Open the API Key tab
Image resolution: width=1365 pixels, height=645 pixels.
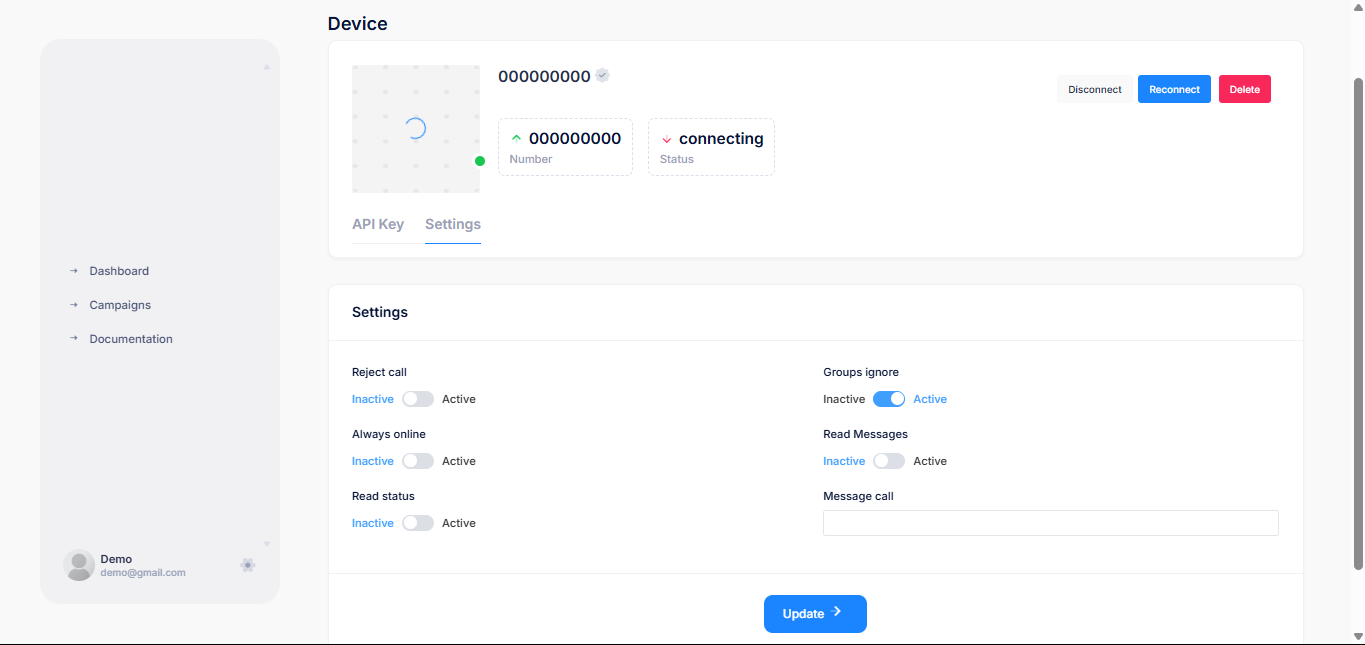(378, 224)
